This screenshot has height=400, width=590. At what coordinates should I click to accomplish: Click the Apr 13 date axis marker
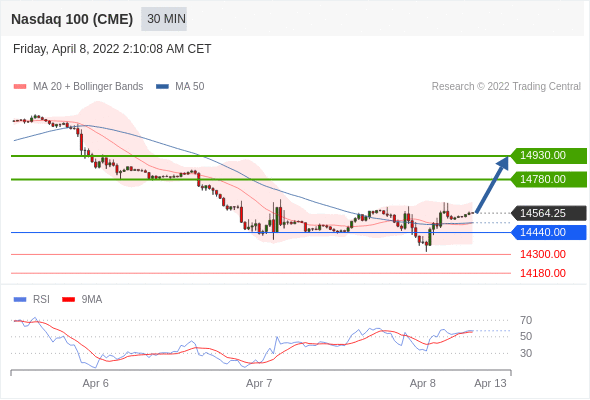490,383
